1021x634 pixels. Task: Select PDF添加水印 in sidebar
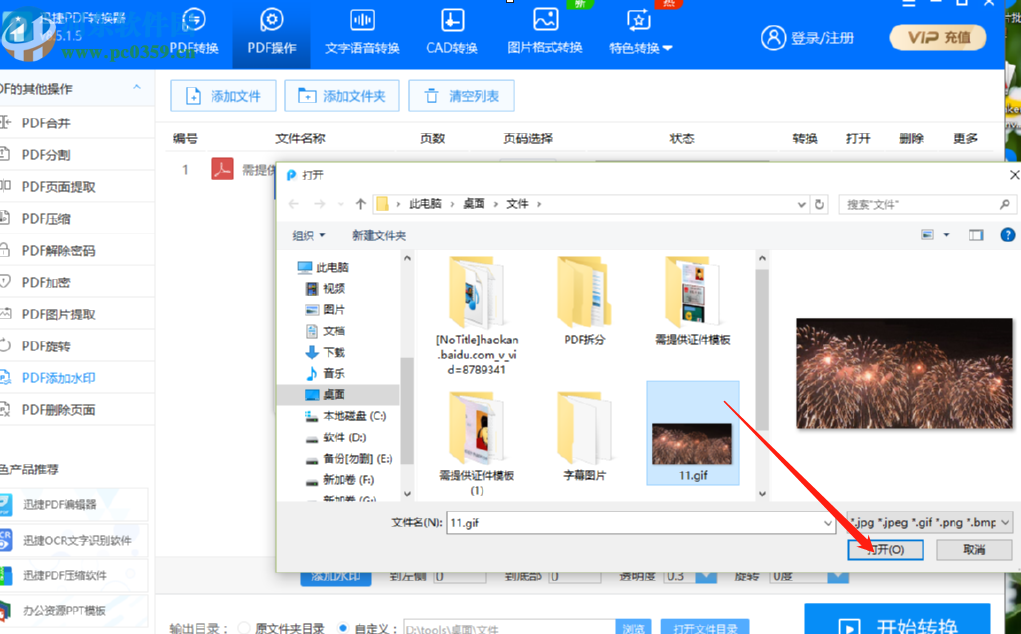pyautogui.click(x=77, y=378)
